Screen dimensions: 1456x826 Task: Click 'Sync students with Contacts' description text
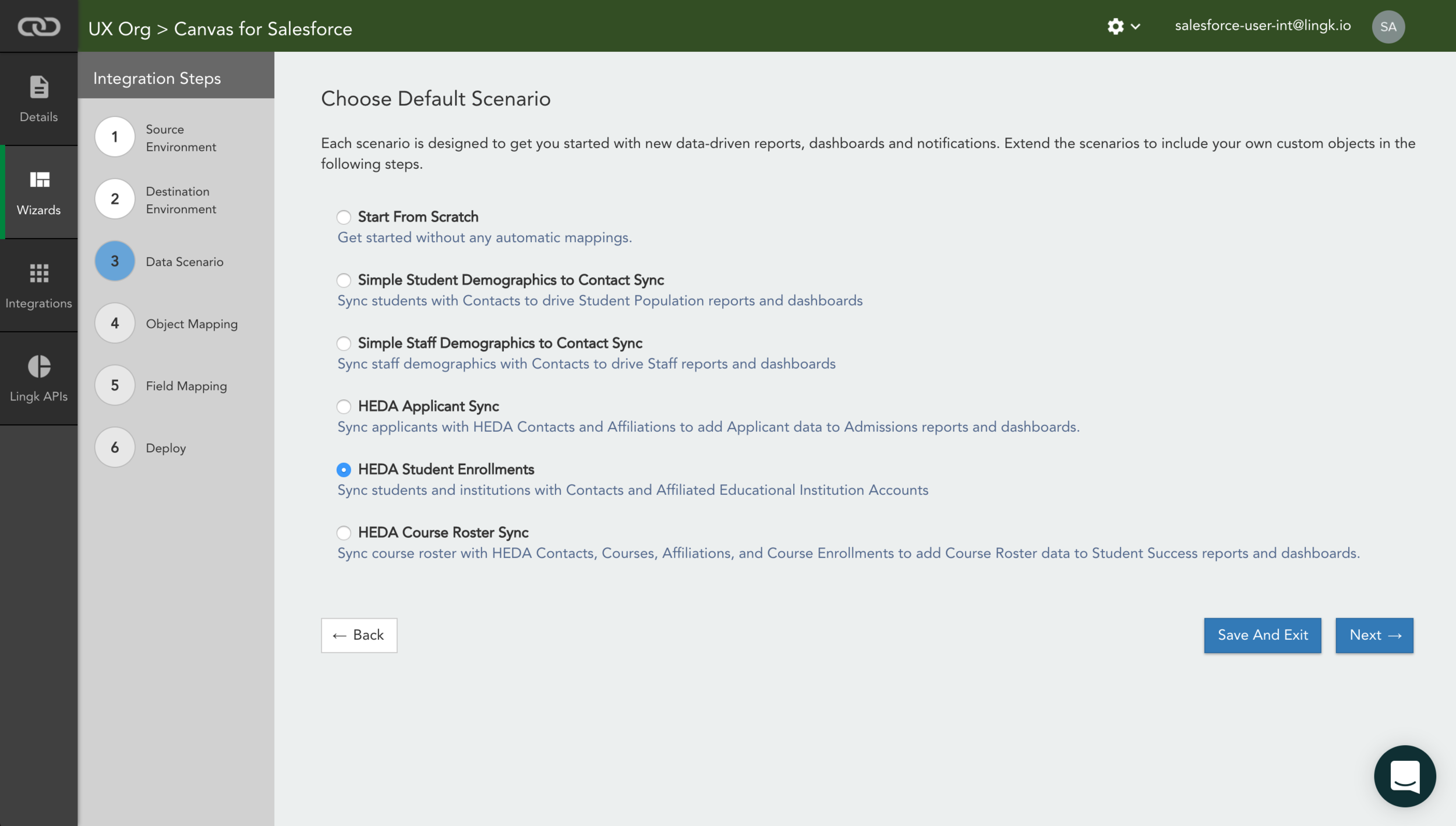pos(600,300)
